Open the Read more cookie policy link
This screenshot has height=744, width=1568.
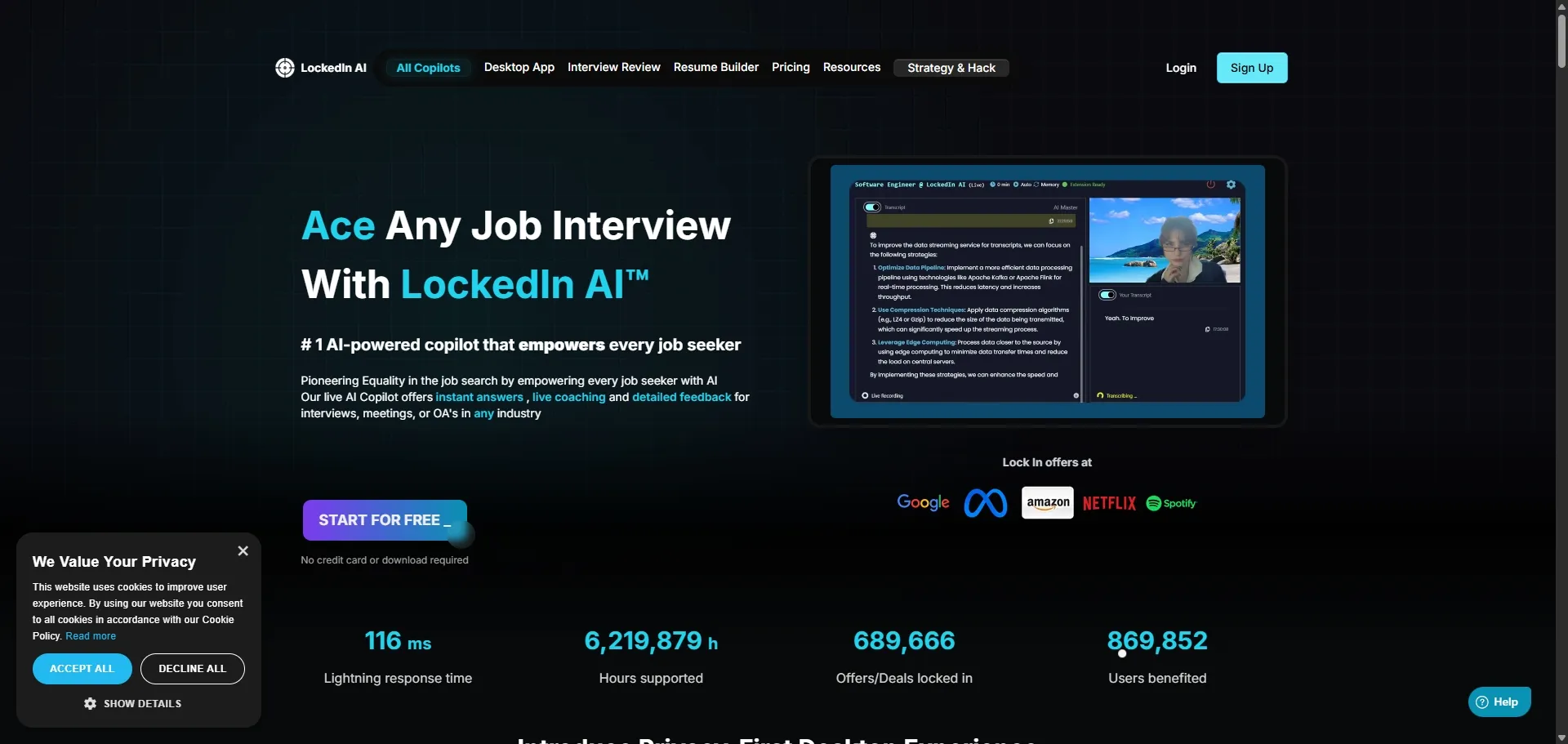click(x=90, y=635)
